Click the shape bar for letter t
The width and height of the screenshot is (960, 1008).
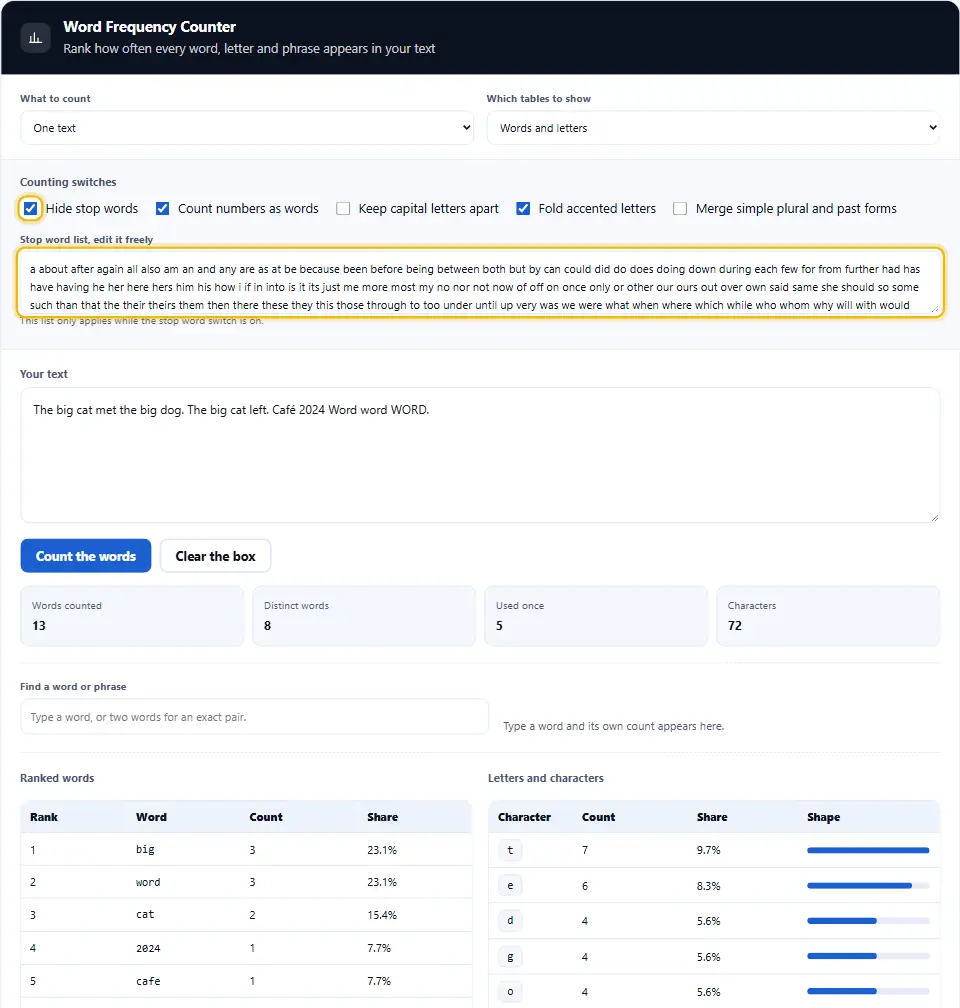coord(868,850)
